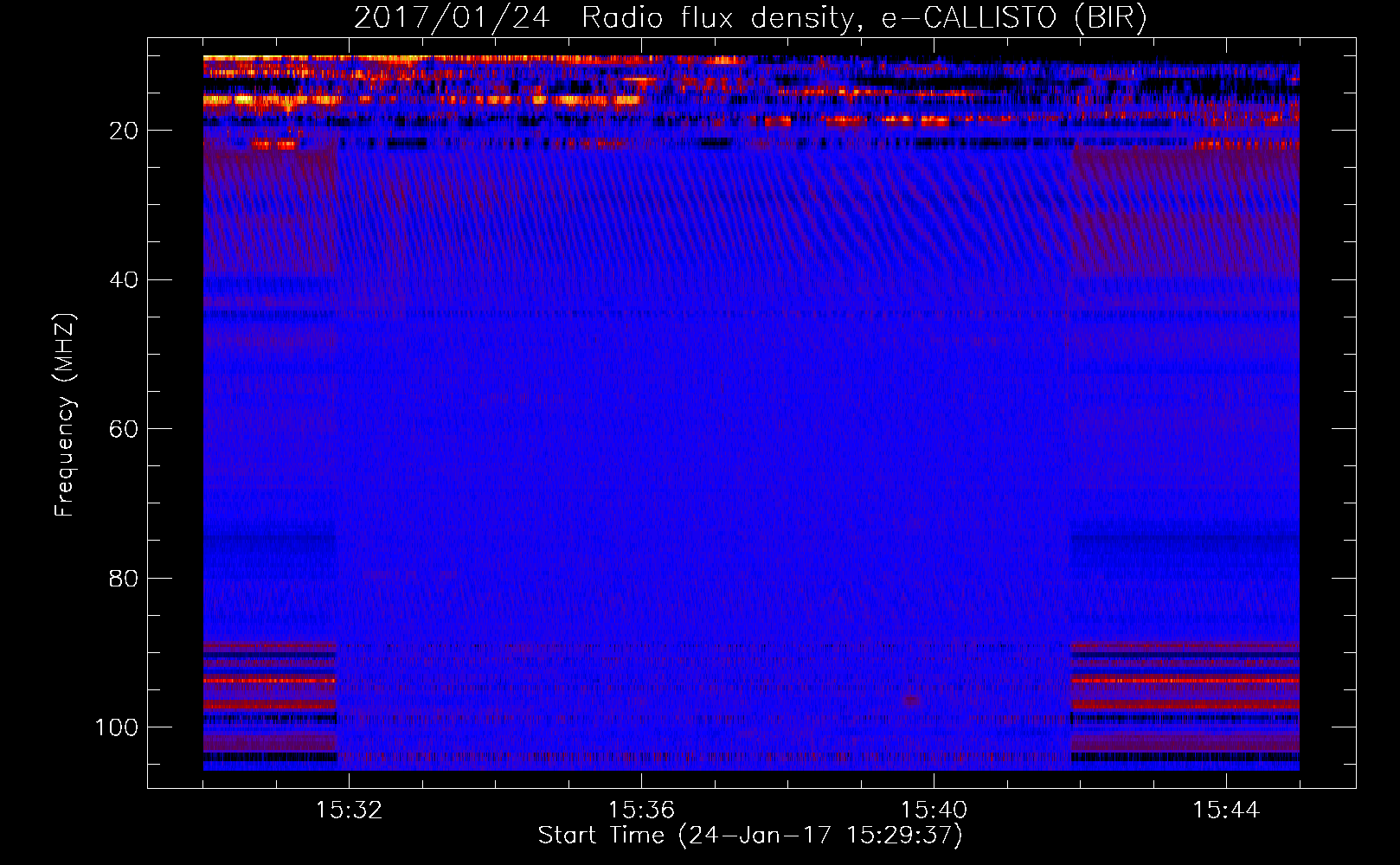
Task: Click the 15:44 time axis label
Action: (x=1226, y=811)
